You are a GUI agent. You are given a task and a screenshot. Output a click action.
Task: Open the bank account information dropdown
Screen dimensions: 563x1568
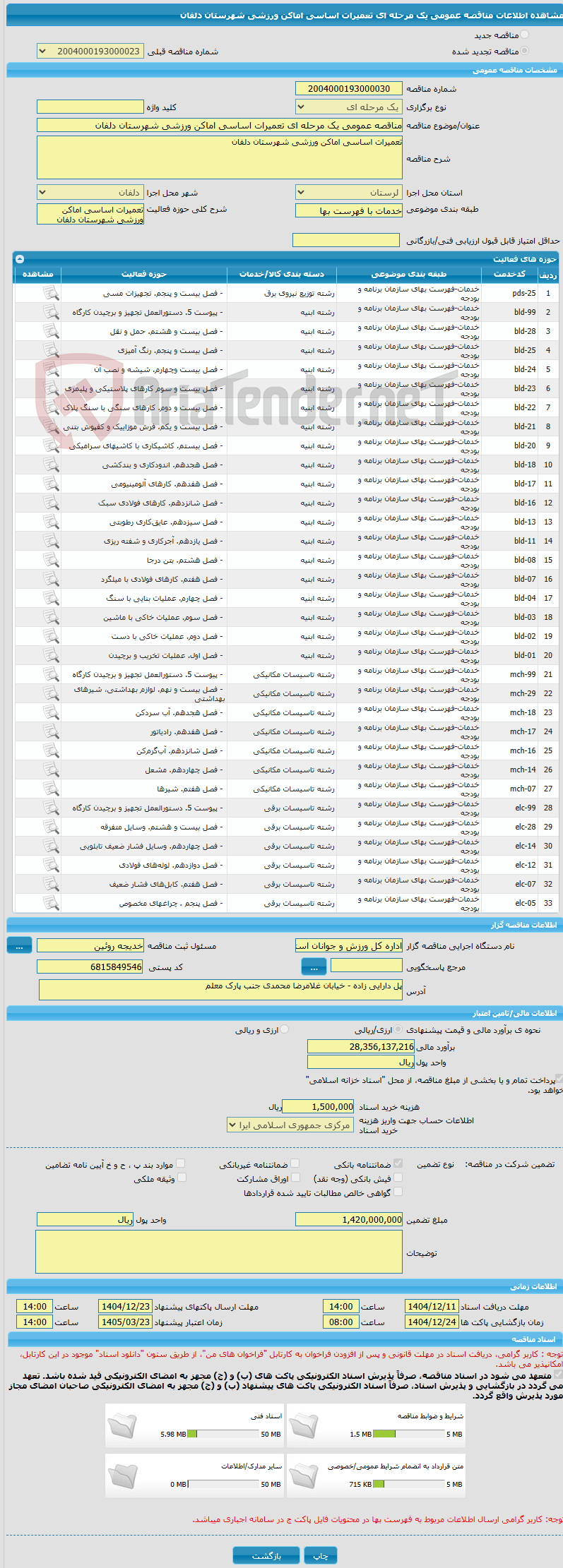coord(291,1125)
